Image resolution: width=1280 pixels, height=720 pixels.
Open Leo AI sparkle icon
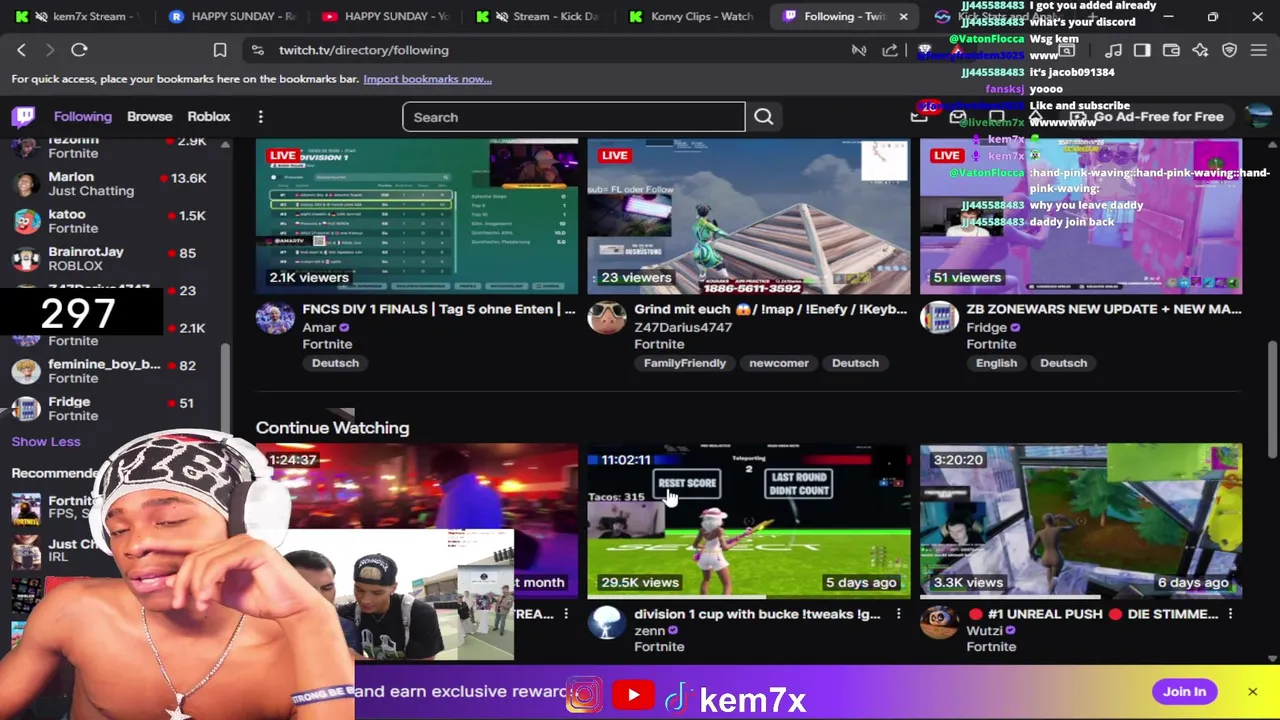pos(1200,50)
